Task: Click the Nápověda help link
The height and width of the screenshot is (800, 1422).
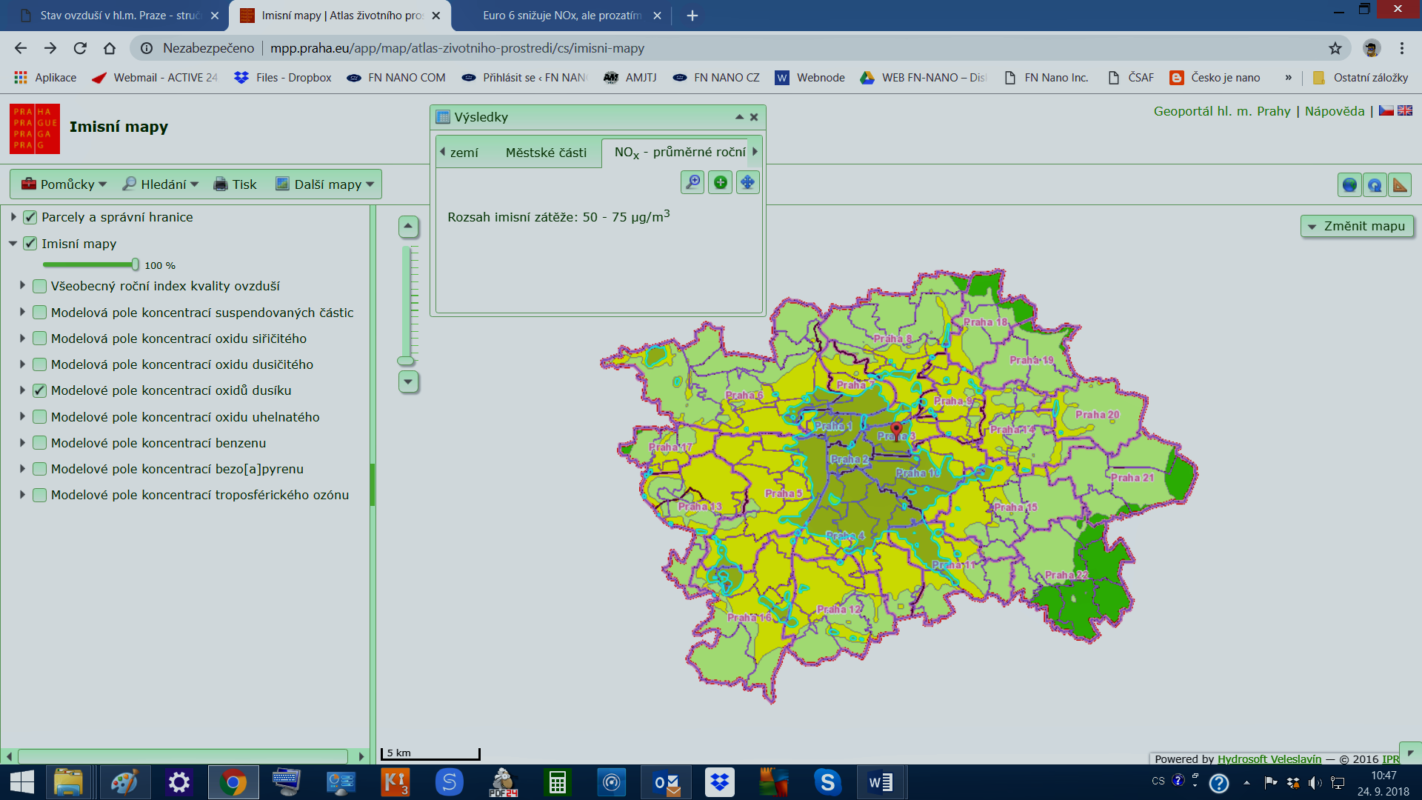Action: pyautogui.click(x=1335, y=111)
